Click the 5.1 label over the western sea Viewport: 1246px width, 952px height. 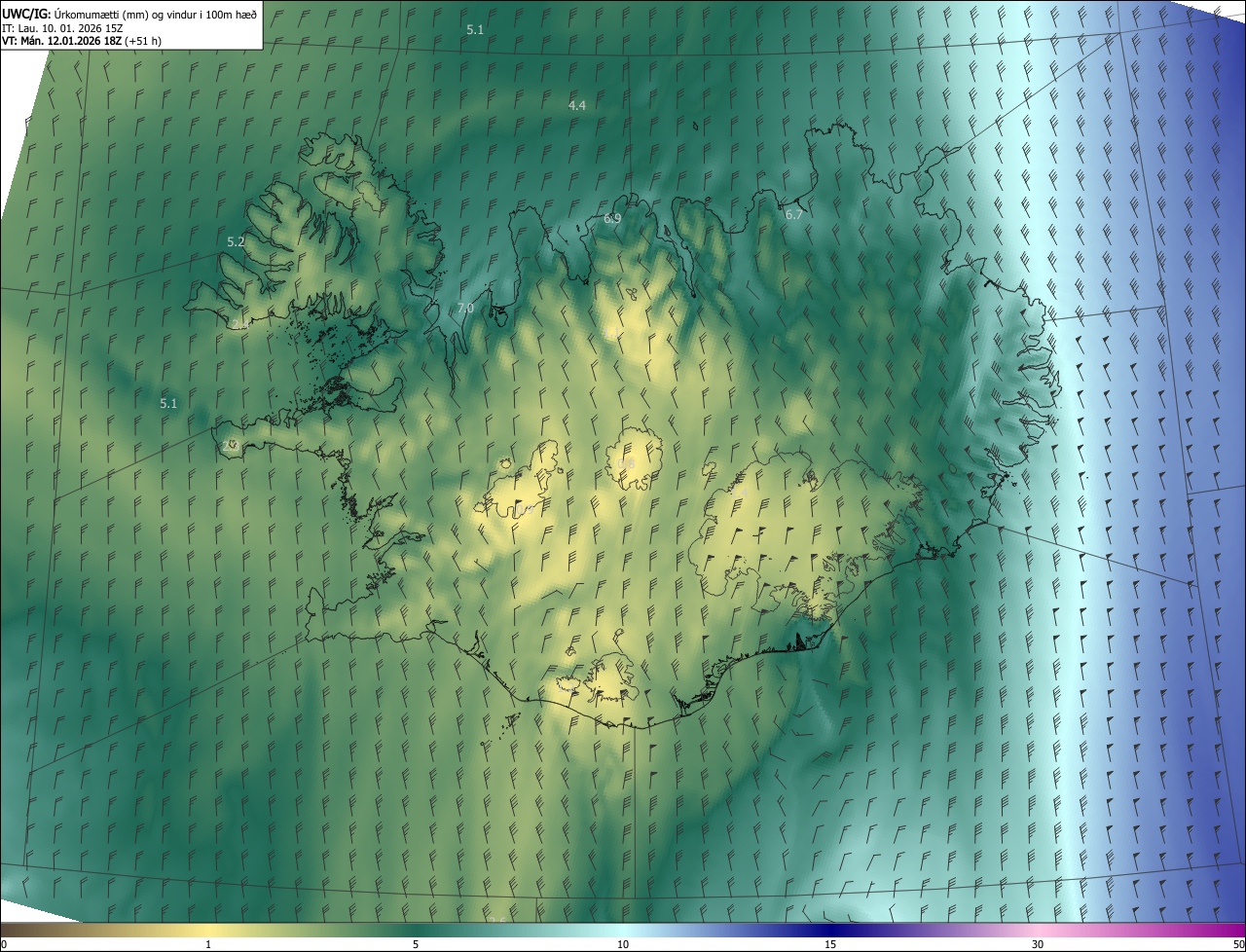coord(168,403)
